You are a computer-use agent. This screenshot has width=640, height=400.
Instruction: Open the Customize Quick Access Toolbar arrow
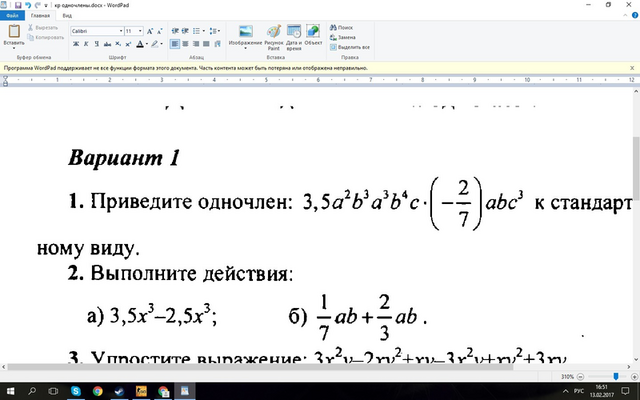[46, 5]
